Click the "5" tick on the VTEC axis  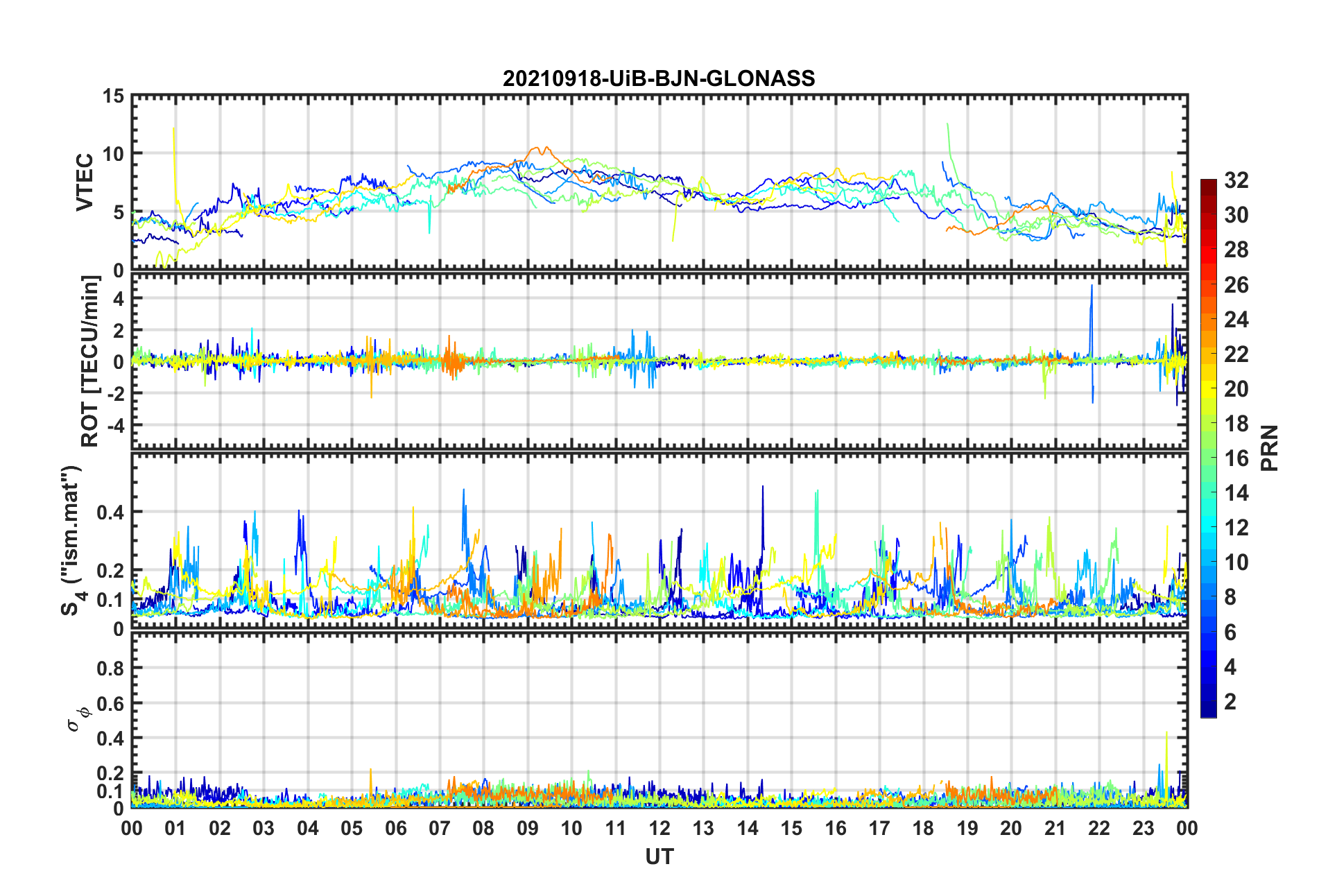click(x=119, y=212)
